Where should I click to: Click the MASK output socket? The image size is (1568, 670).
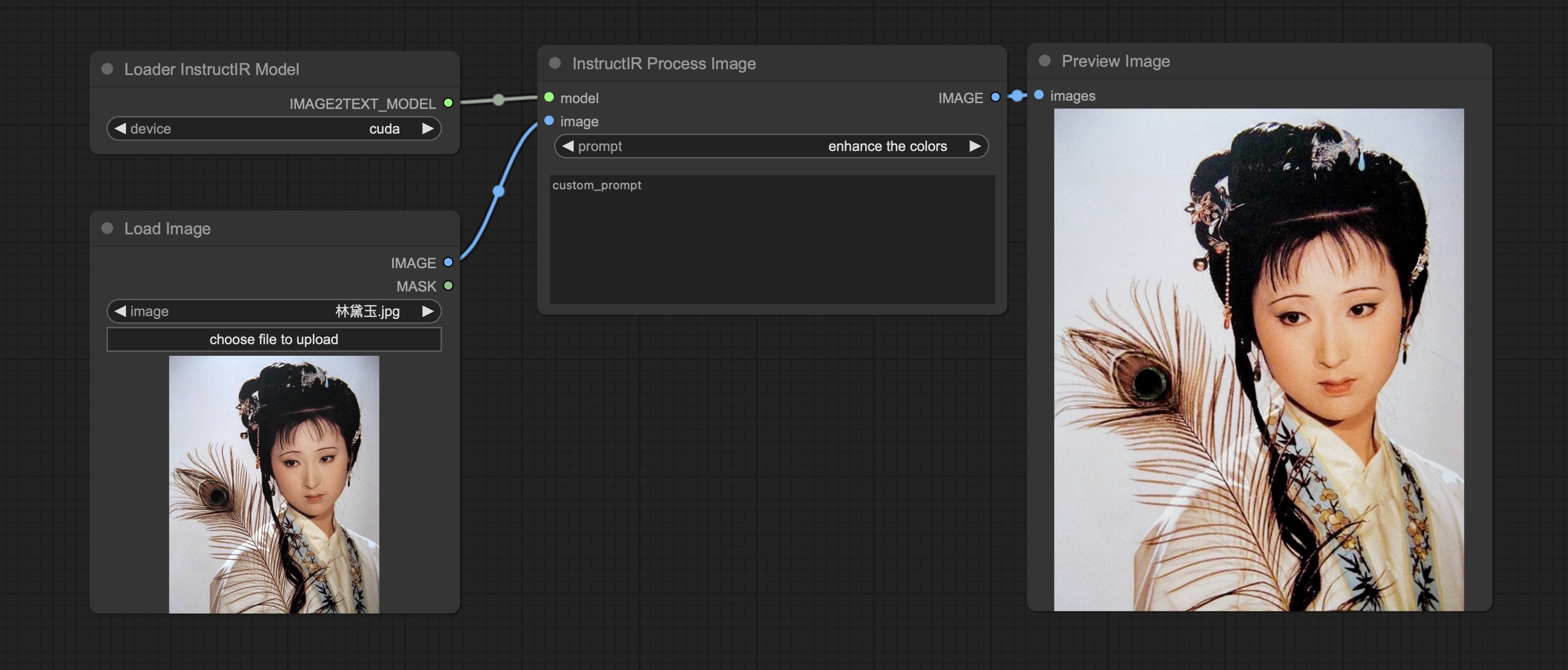pyautogui.click(x=448, y=286)
